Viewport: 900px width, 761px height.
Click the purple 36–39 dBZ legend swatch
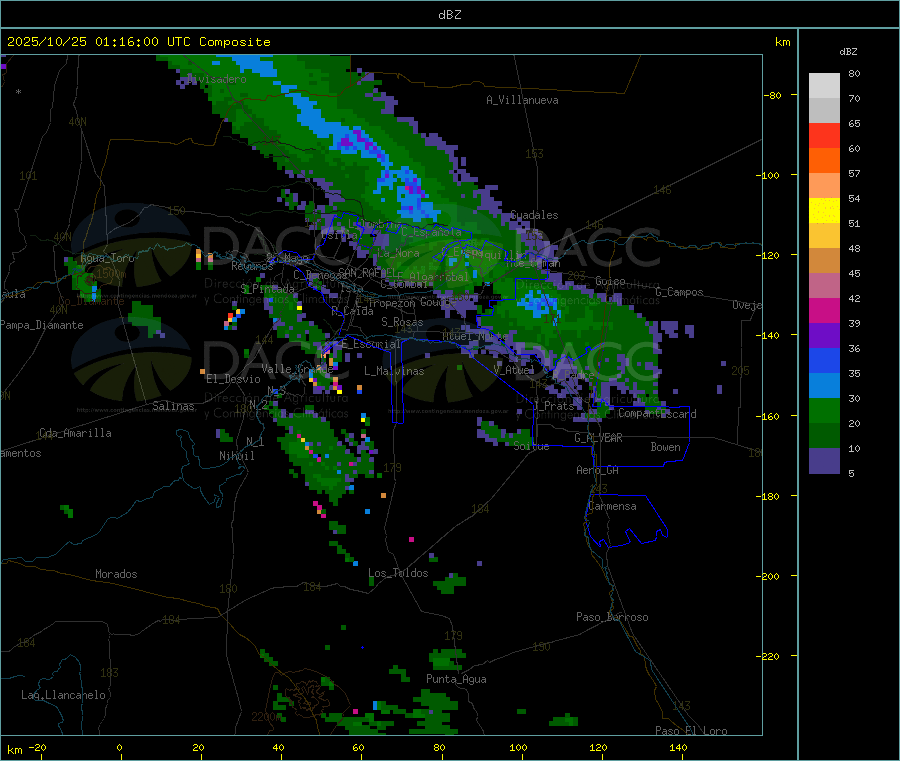pyautogui.click(x=824, y=336)
